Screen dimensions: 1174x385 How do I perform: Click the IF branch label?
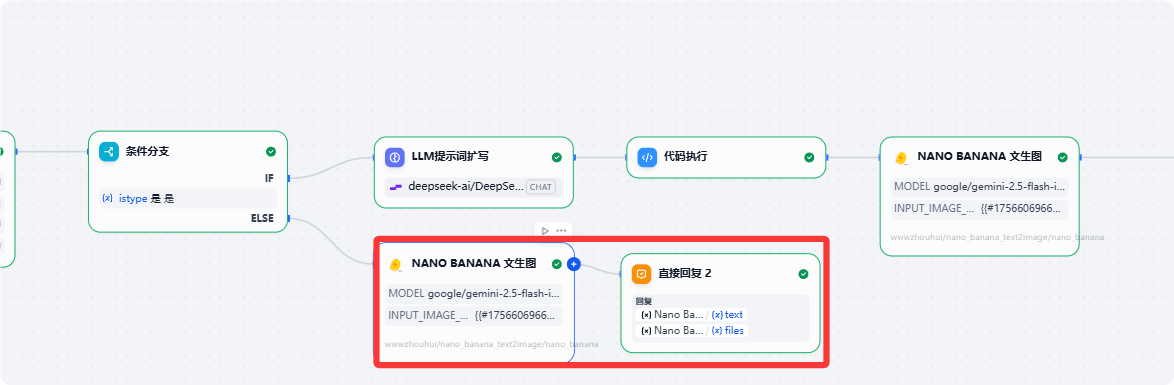270,178
